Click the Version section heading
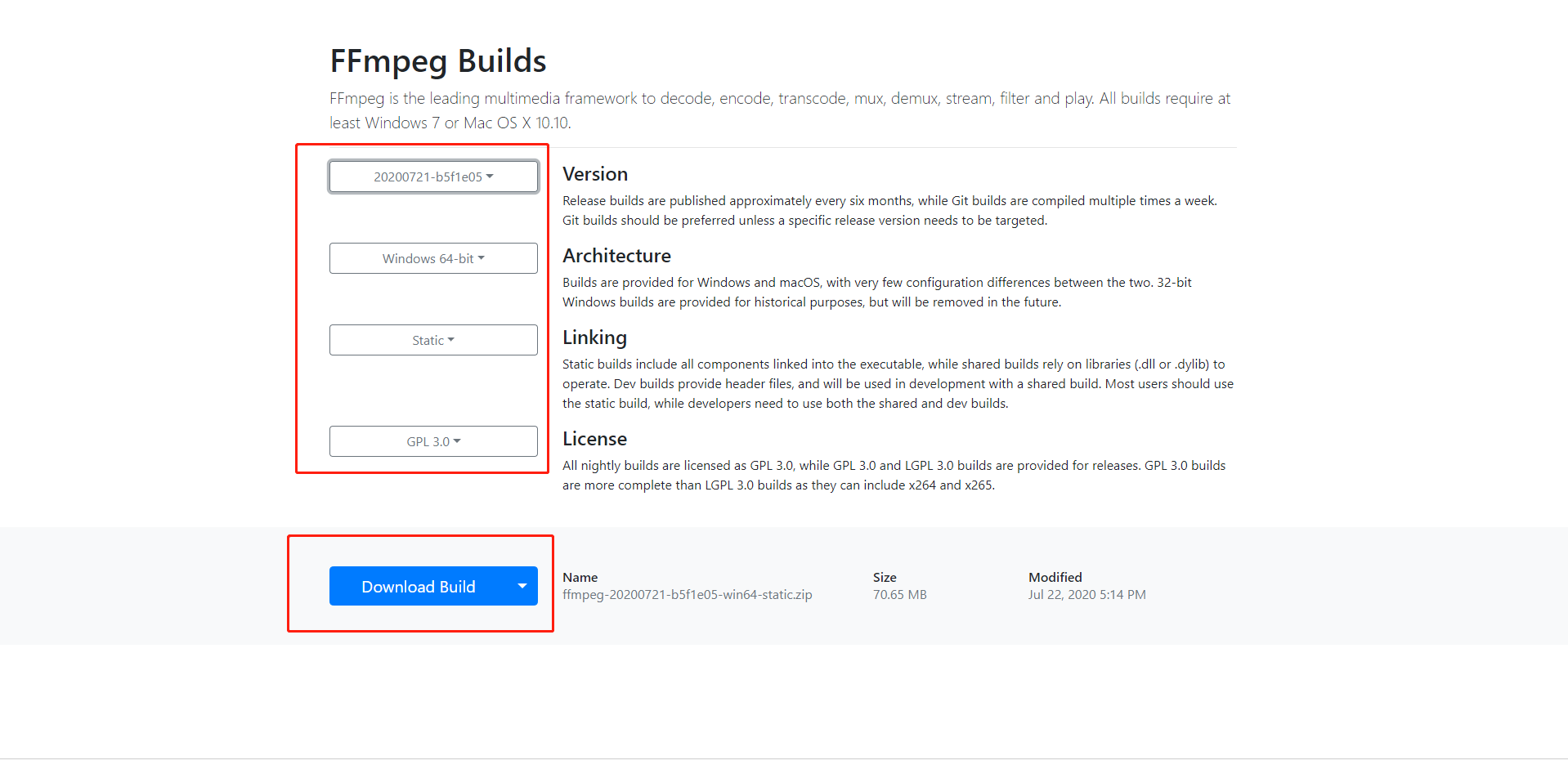 (595, 174)
